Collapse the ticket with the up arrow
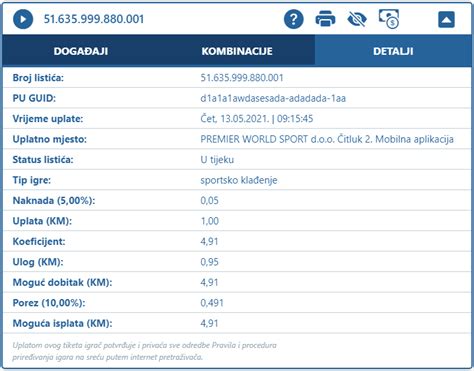The image size is (474, 371). coord(446,19)
